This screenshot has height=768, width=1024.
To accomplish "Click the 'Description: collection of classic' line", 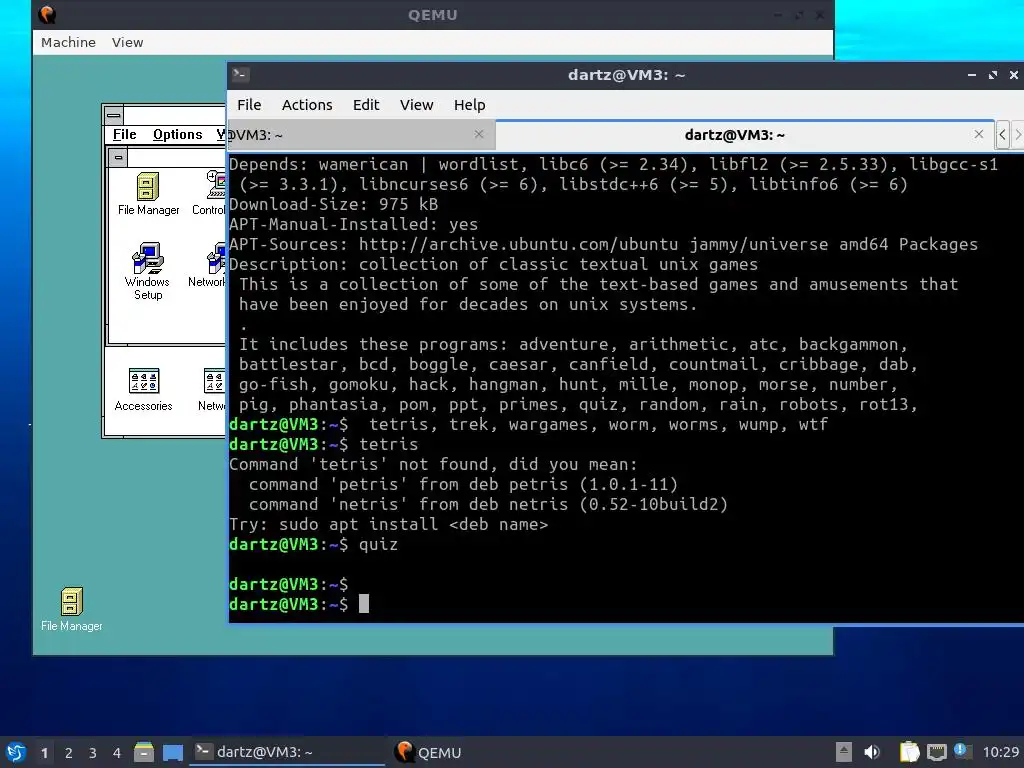I will 493,264.
